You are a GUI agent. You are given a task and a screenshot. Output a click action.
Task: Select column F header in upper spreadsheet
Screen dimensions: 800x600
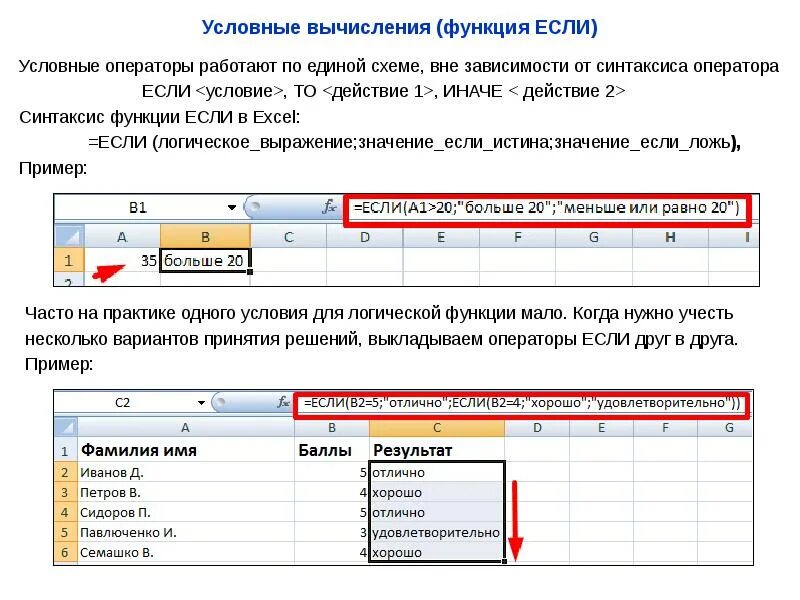pyautogui.click(x=517, y=237)
